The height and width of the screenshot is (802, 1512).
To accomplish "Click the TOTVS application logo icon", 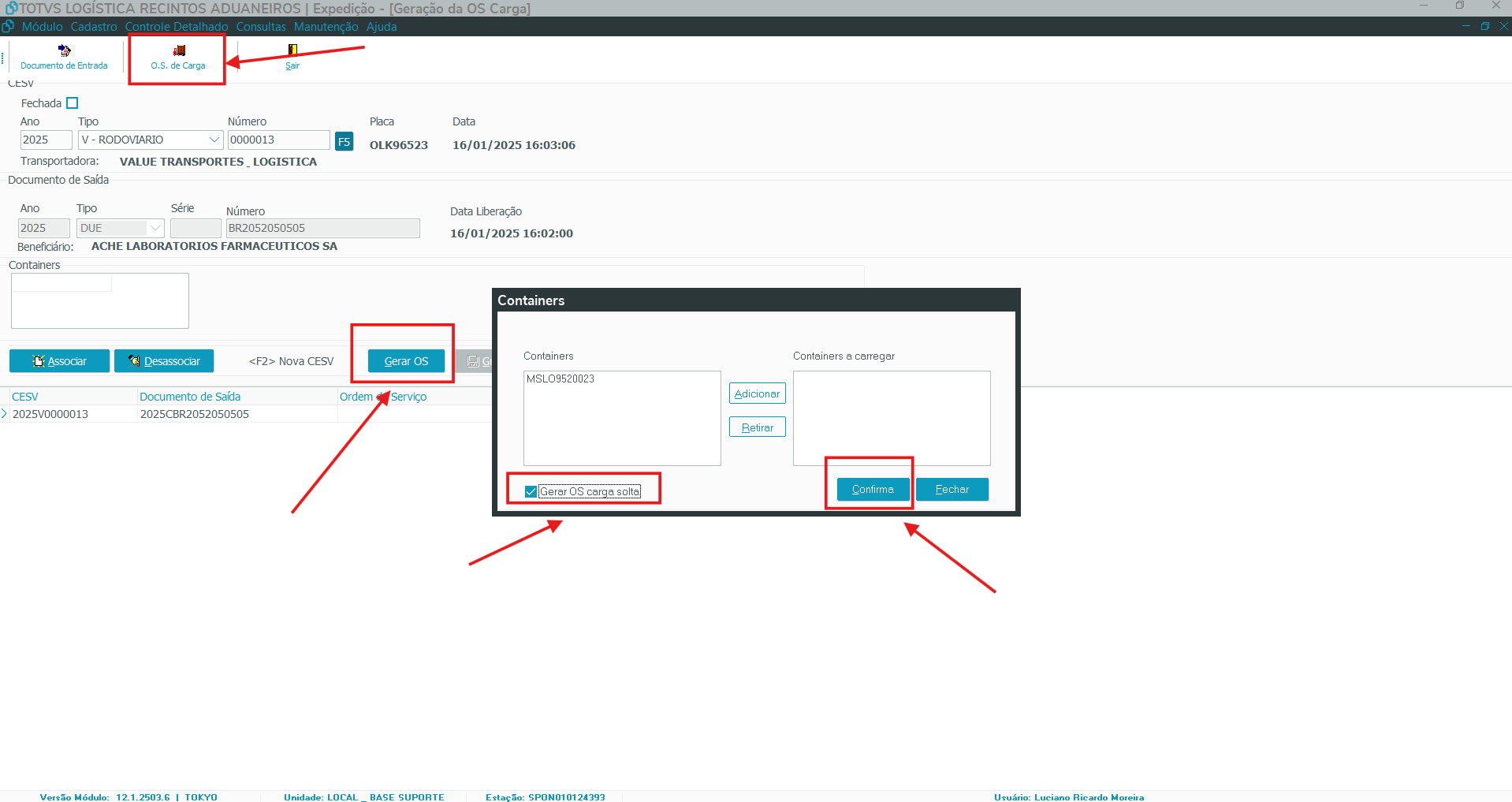I will coord(10,8).
